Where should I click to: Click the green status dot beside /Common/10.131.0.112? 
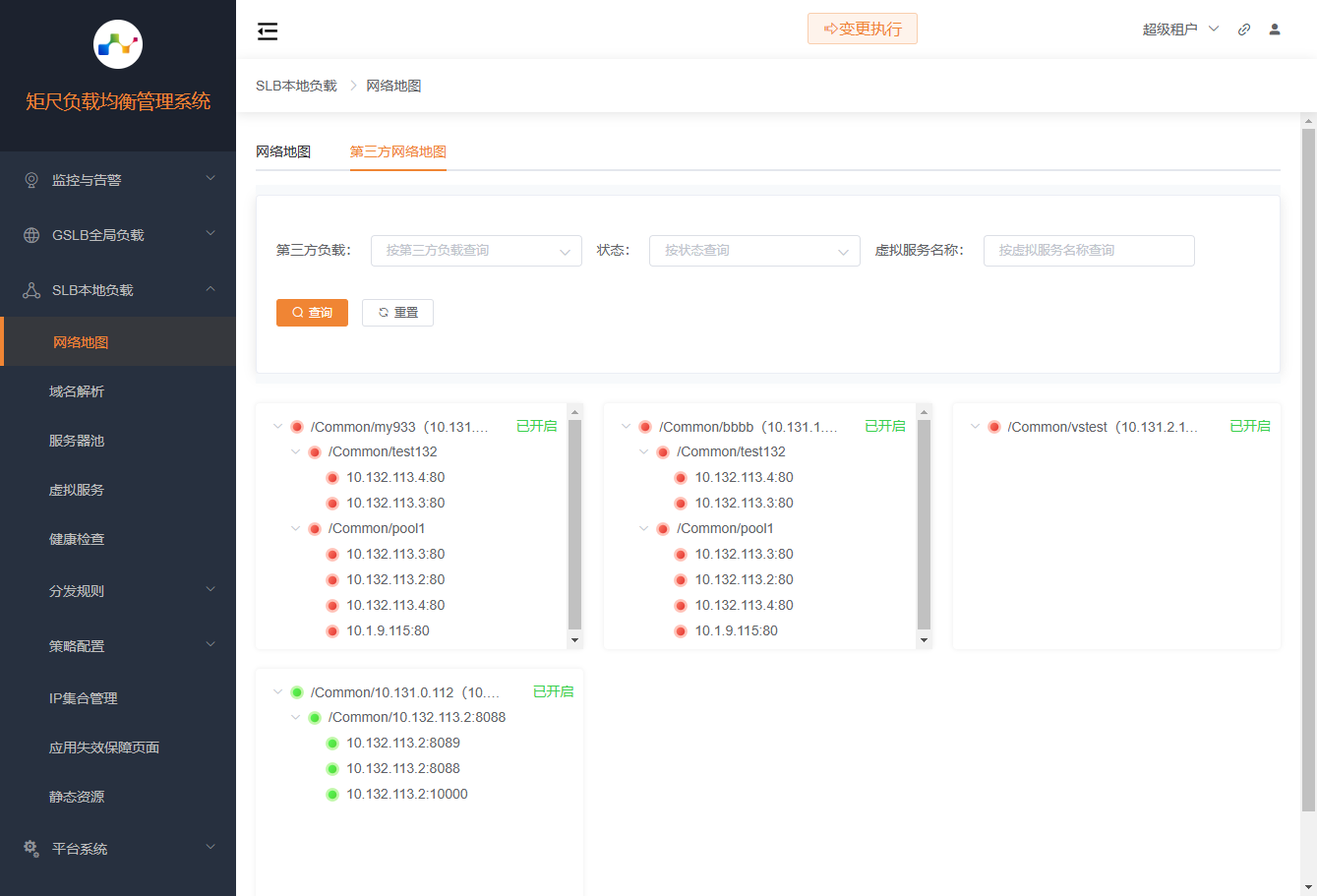[297, 692]
